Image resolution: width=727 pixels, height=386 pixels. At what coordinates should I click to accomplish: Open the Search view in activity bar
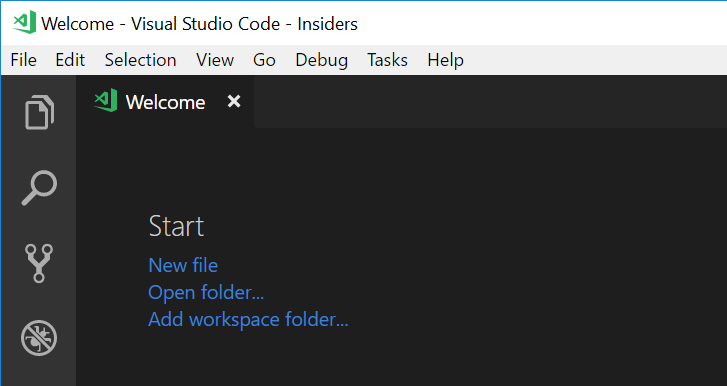click(x=39, y=188)
